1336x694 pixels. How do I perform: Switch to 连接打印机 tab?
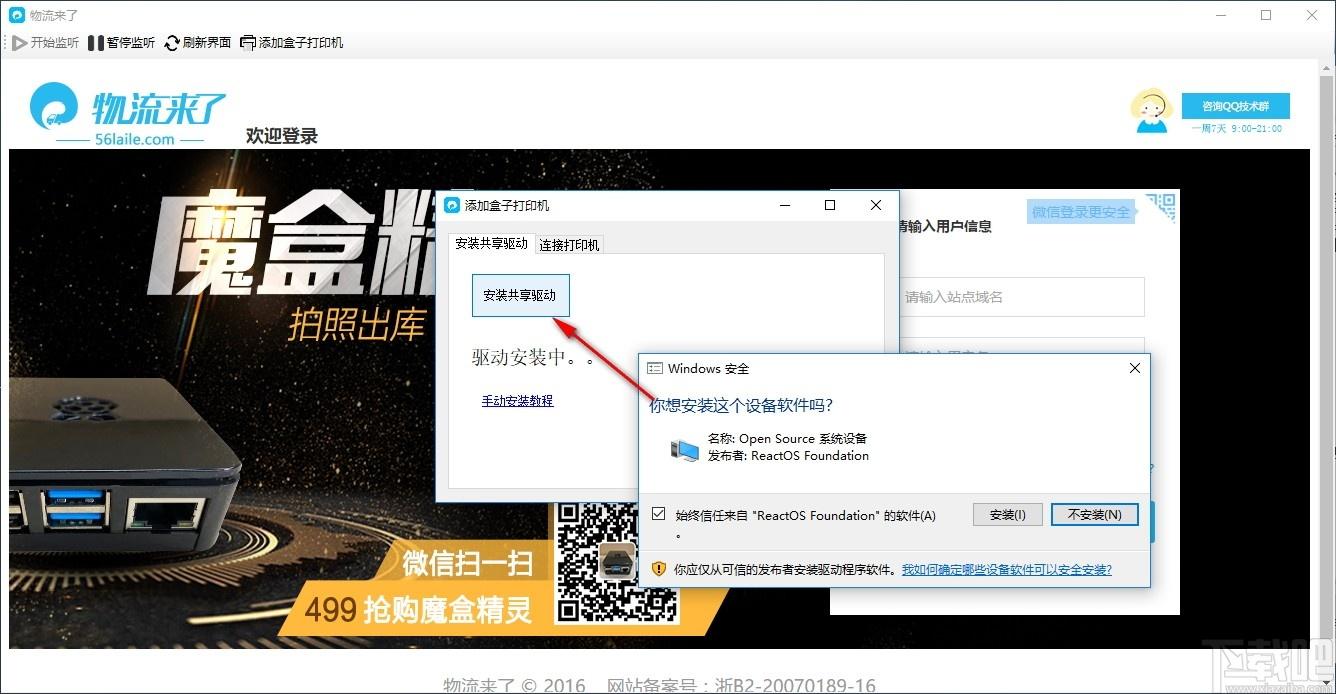point(569,245)
